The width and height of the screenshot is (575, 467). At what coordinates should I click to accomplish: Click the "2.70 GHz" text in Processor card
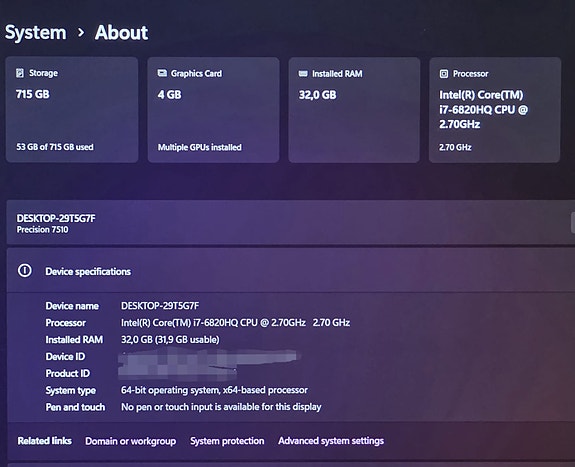[455, 147]
